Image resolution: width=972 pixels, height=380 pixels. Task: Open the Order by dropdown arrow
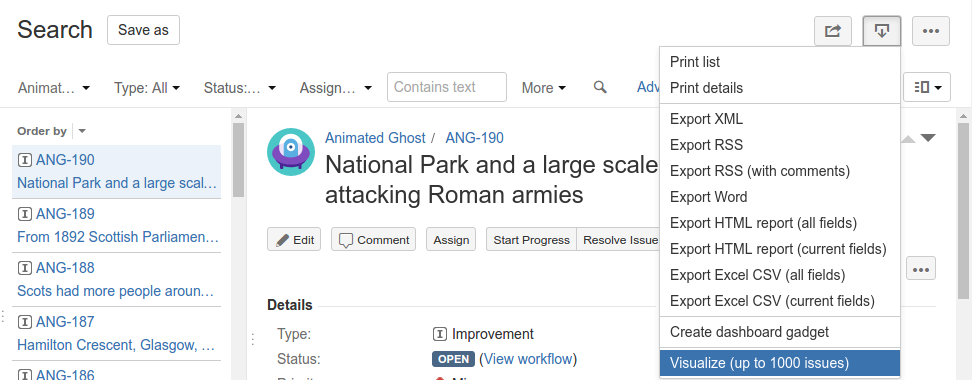click(x=82, y=131)
